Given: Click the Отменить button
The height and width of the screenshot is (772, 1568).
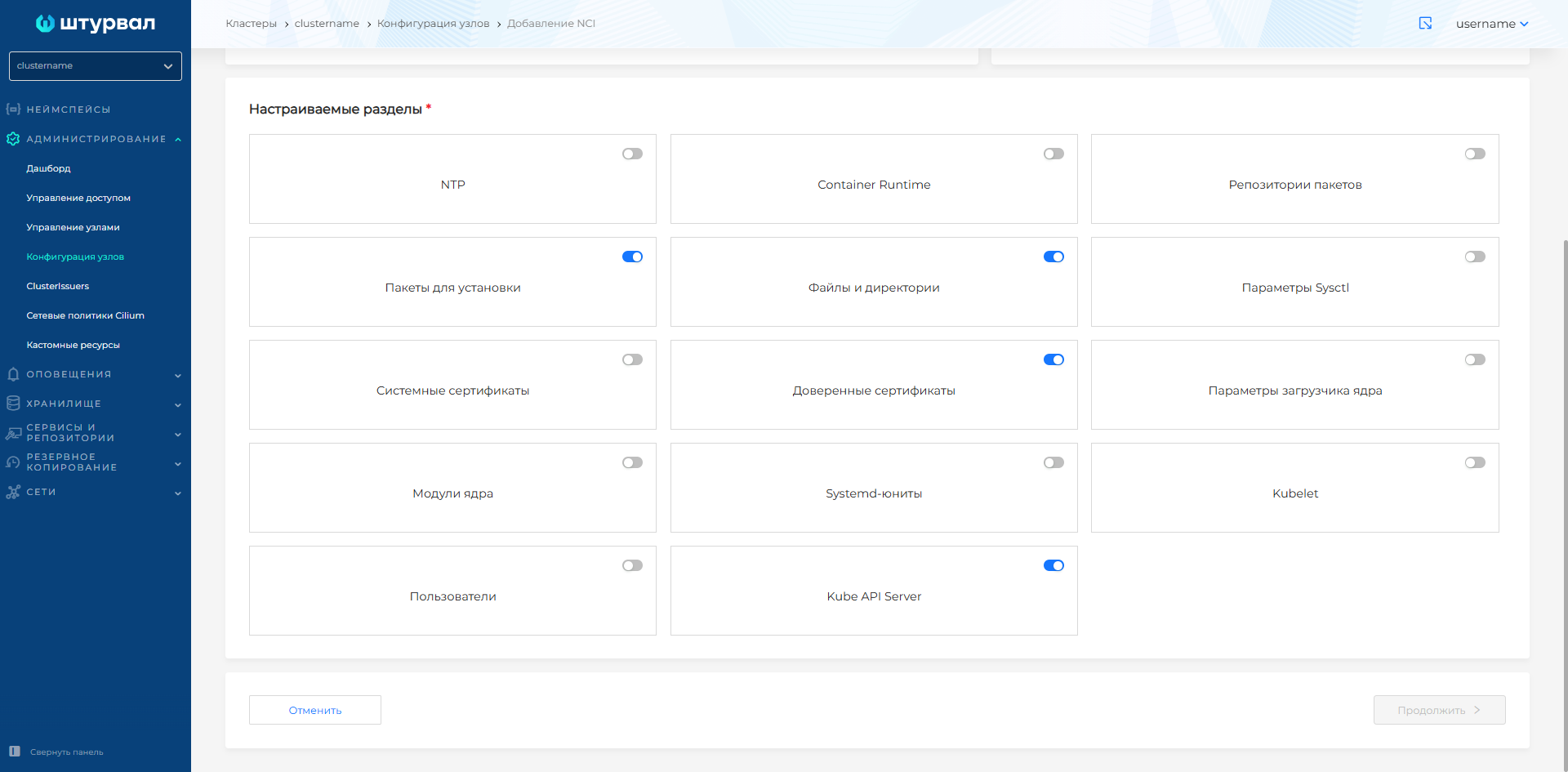Looking at the screenshot, I should click(x=315, y=710).
